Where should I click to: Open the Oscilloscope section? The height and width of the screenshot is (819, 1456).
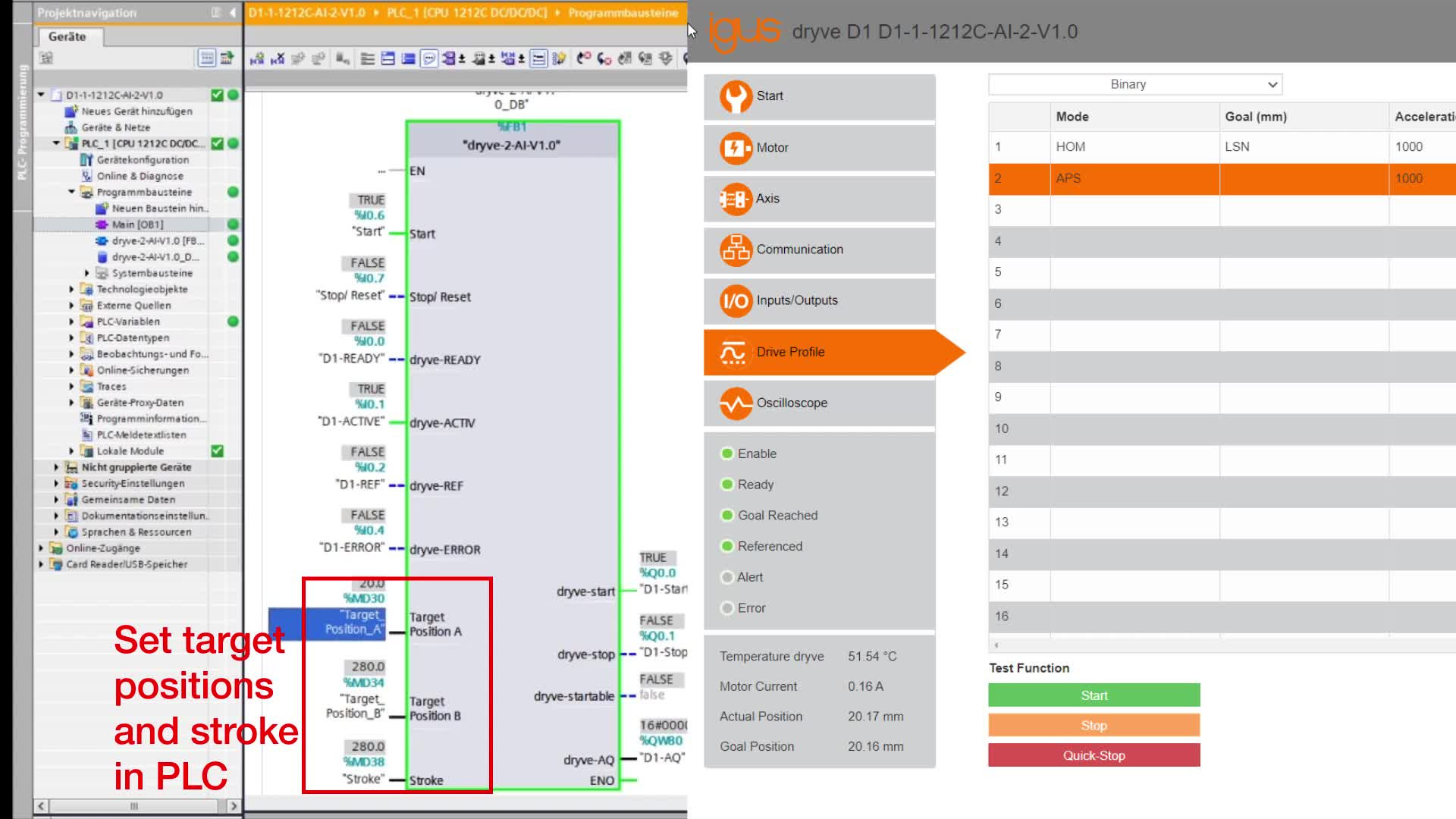point(819,403)
